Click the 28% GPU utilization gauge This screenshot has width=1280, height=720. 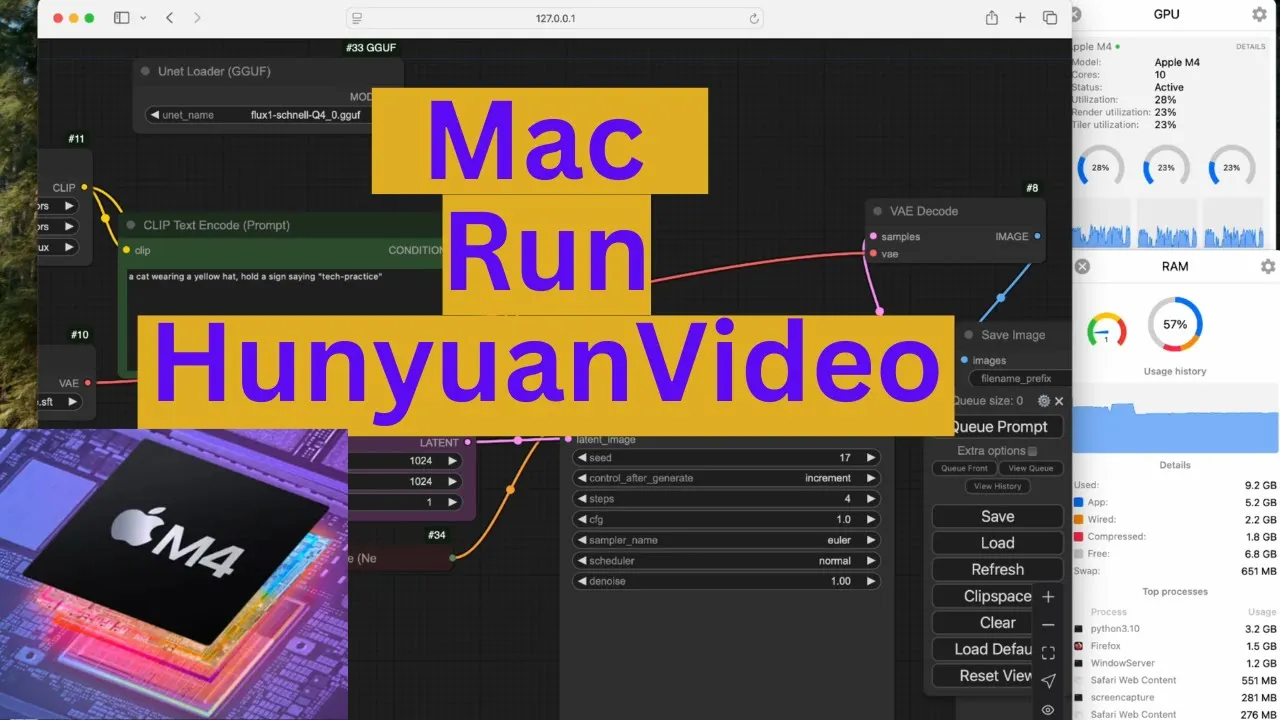pos(1101,168)
